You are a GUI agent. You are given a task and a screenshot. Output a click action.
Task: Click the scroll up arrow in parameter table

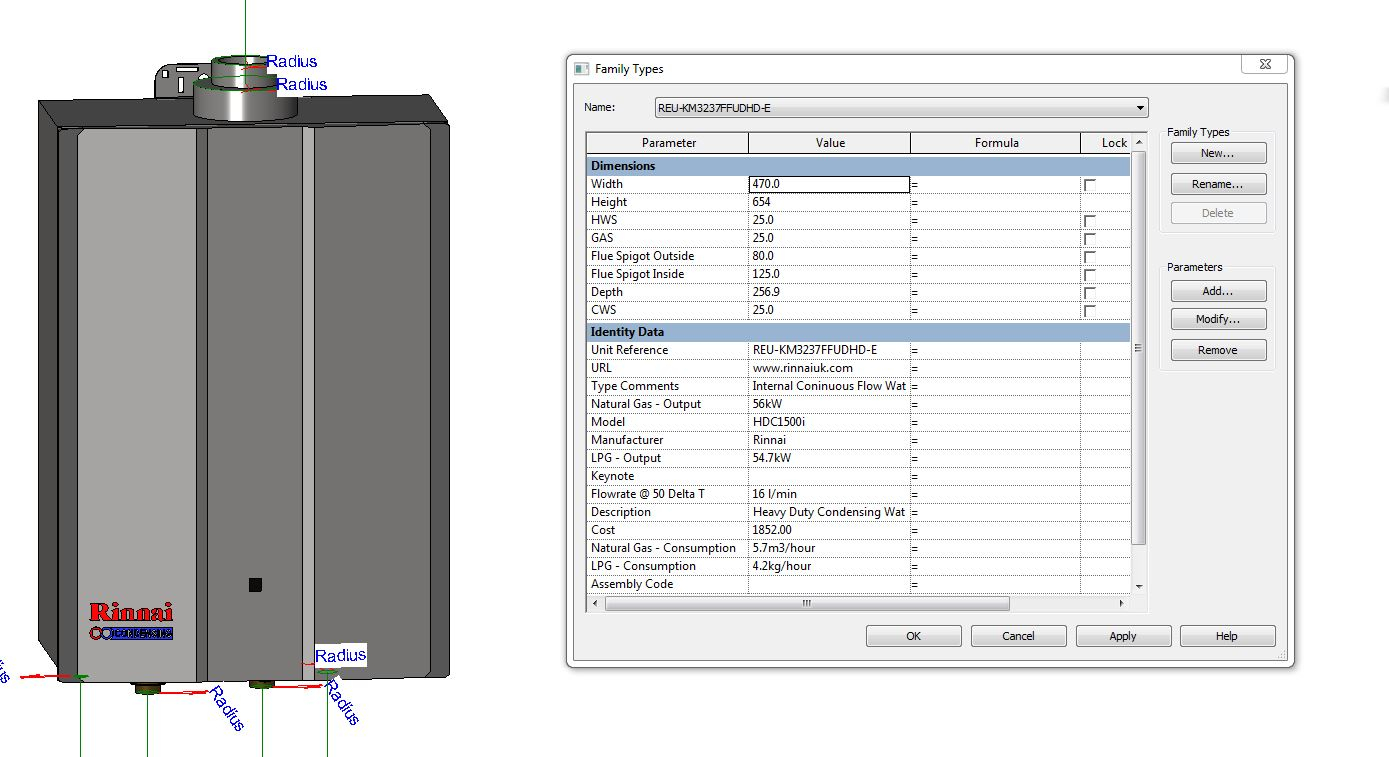click(x=1139, y=143)
